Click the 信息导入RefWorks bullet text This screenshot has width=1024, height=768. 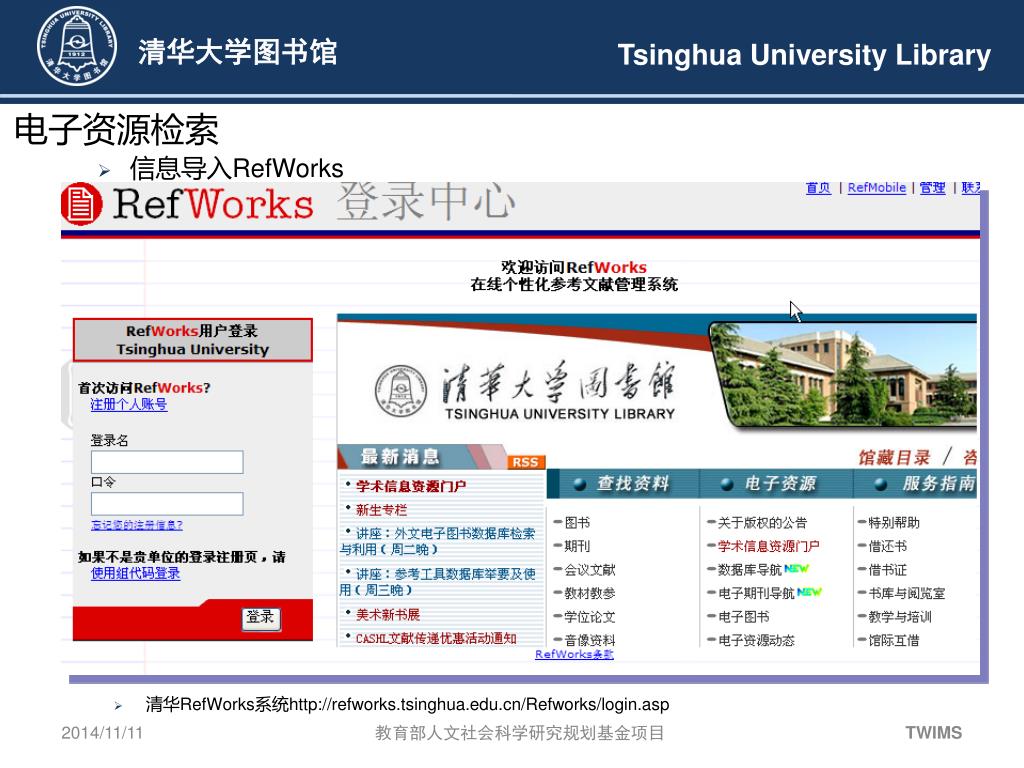tap(236, 168)
